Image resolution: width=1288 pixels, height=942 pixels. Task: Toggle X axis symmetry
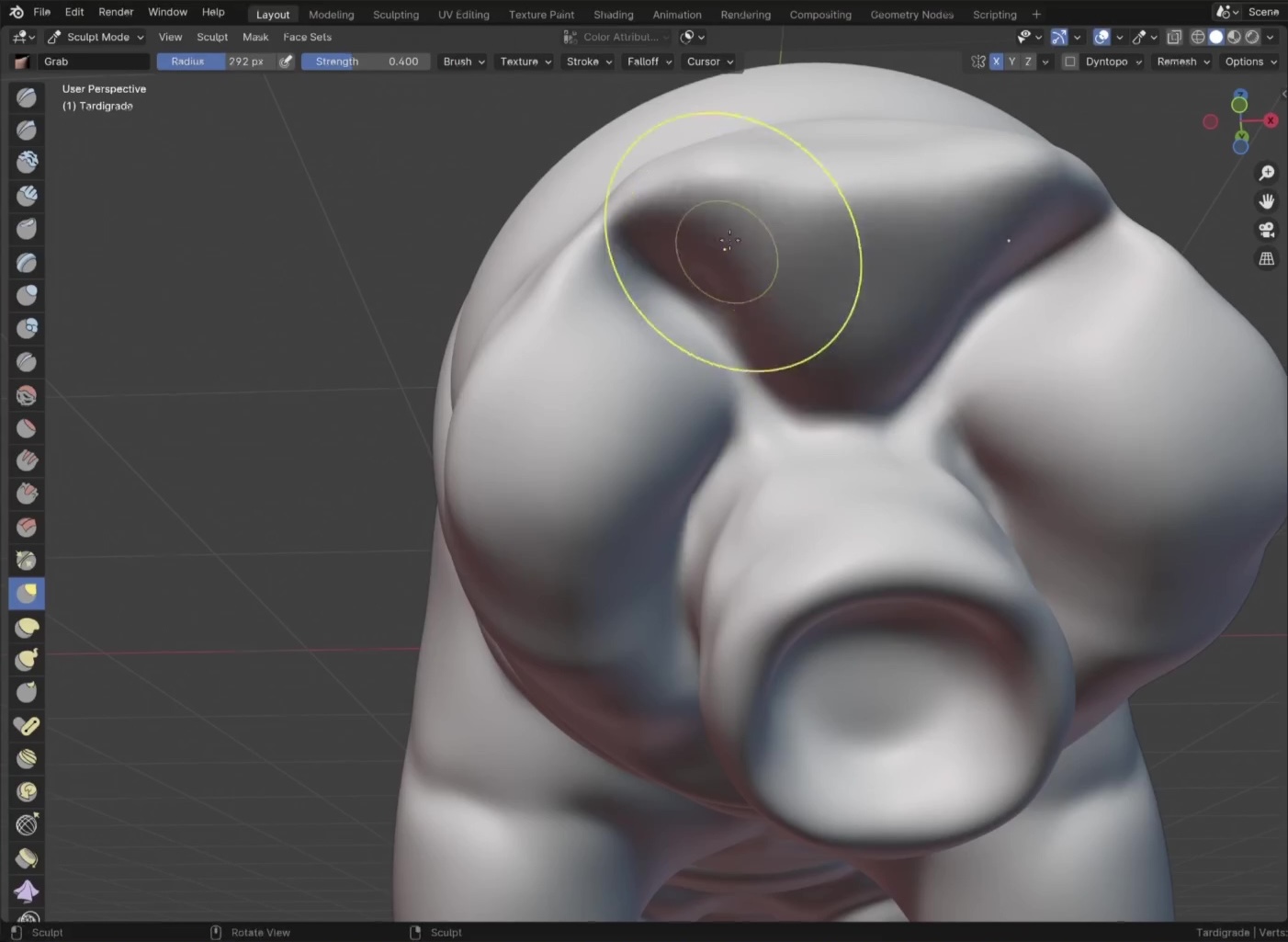point(996,62)
